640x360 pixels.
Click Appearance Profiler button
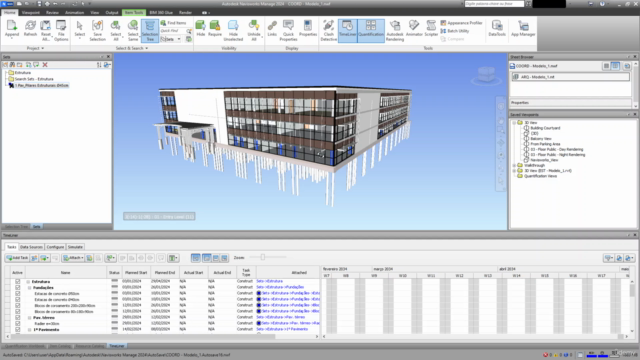(461, 23)
